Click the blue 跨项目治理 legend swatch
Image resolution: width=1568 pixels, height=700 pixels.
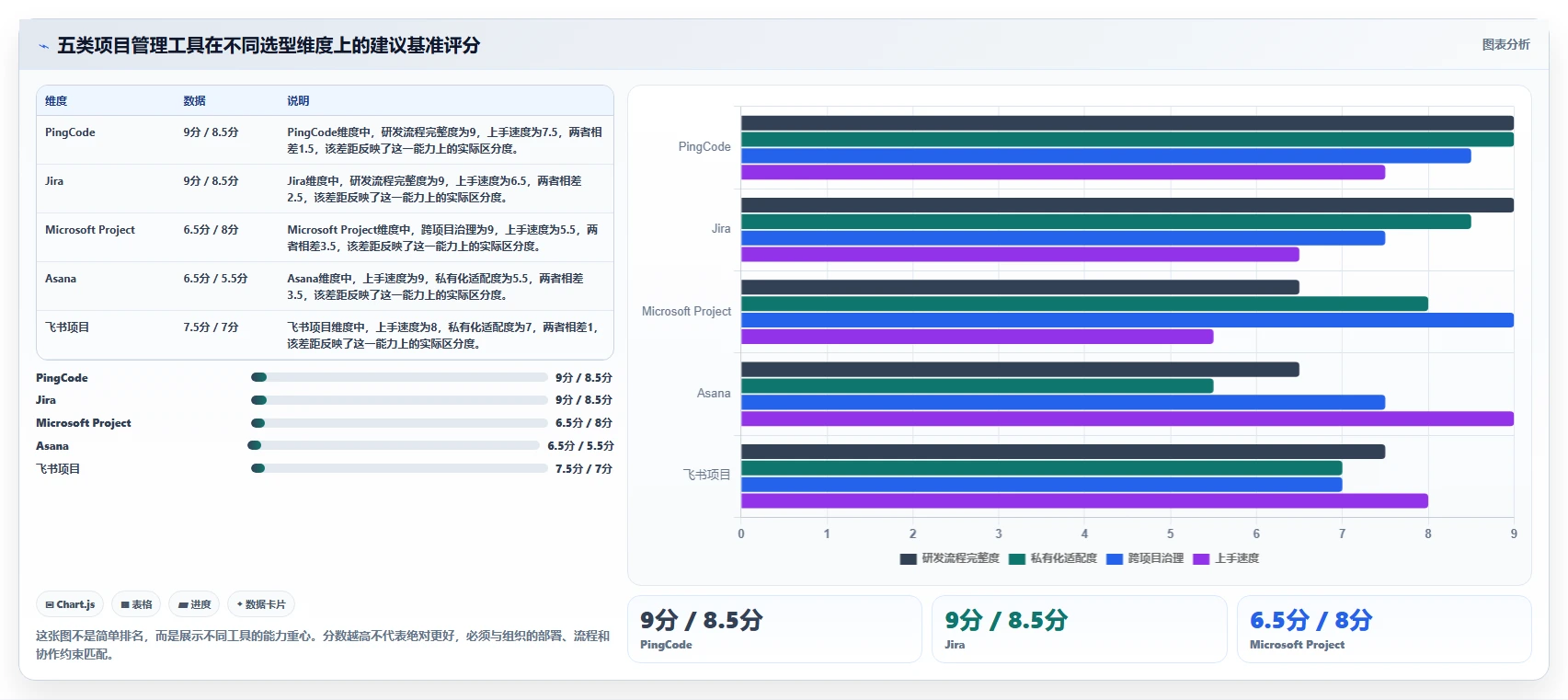[1115, 558]
